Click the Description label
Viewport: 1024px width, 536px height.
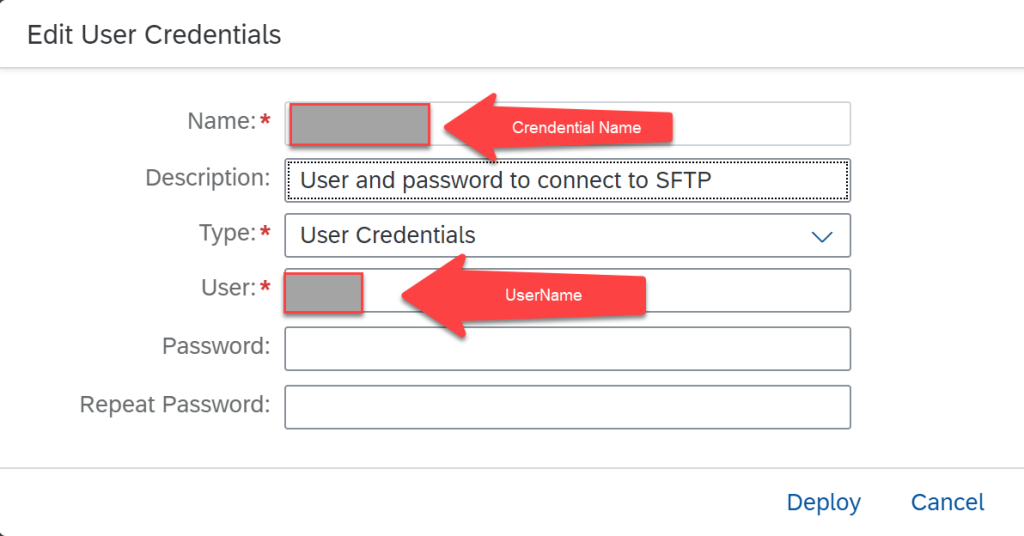(208, 178)
